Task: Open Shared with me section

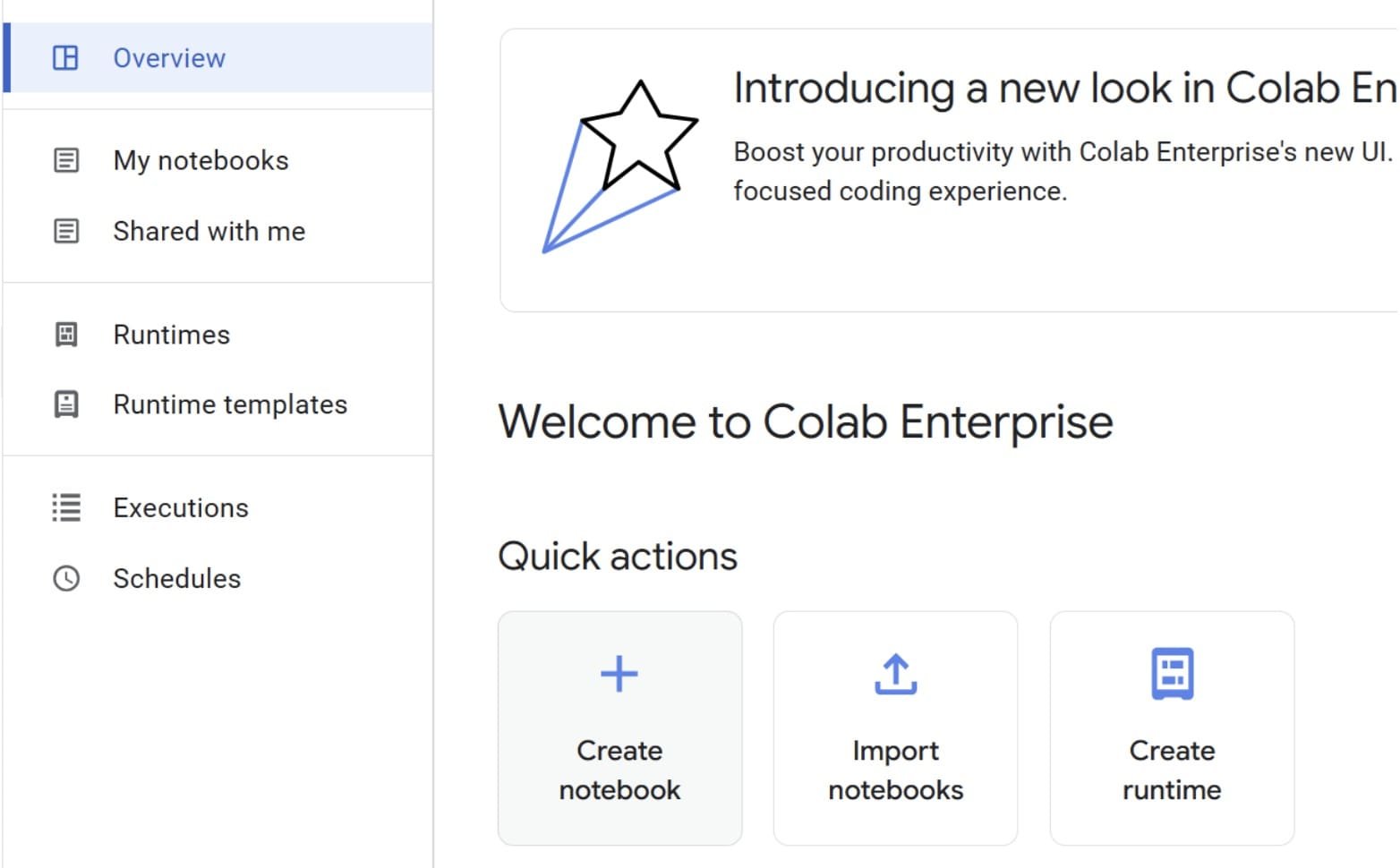Action: [x=209, y=231]
